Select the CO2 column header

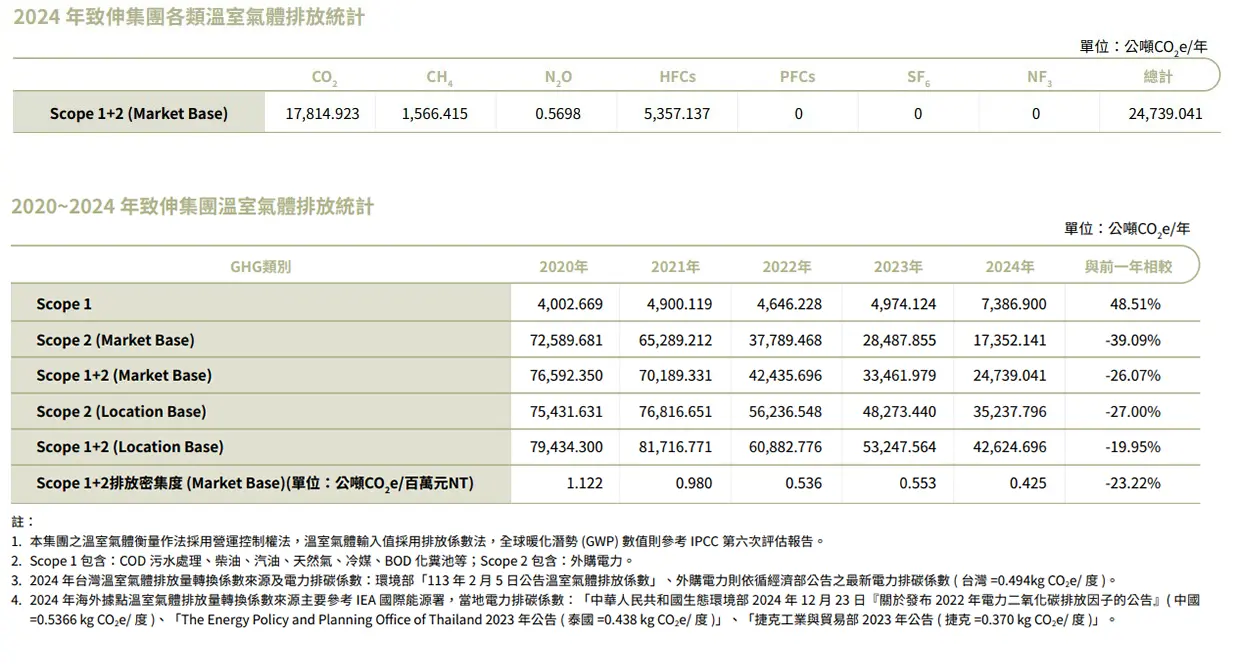(324, 77)
